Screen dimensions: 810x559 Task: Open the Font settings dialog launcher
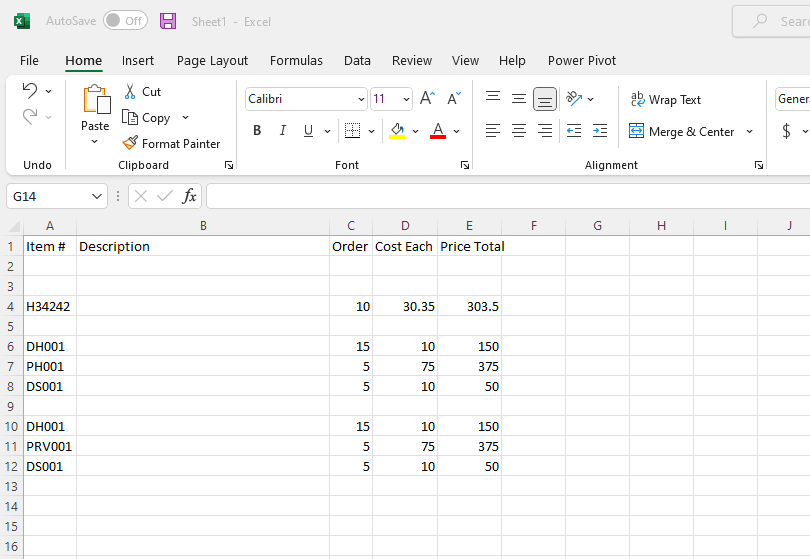pos(465,165)
